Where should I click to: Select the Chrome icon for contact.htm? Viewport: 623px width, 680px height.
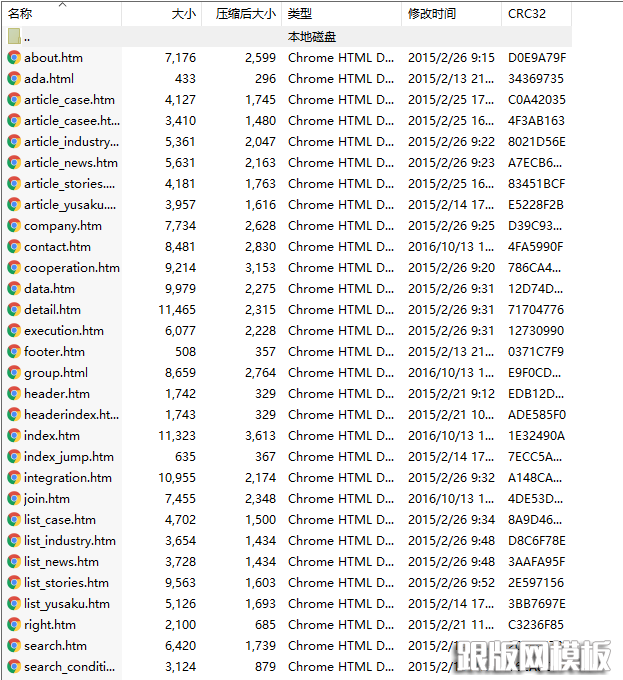[x=14, y=247]
